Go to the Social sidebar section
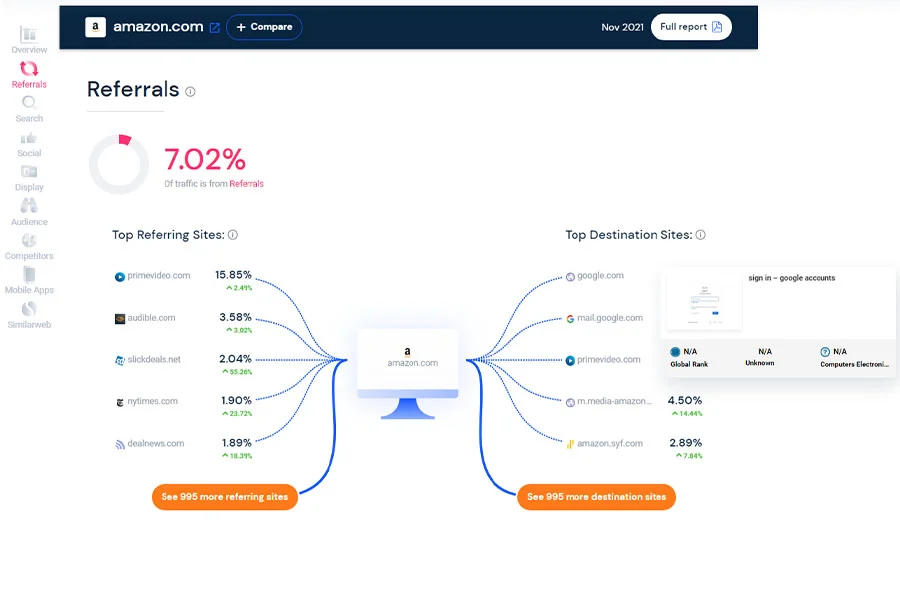900x600 pixels. click(29, 144)
